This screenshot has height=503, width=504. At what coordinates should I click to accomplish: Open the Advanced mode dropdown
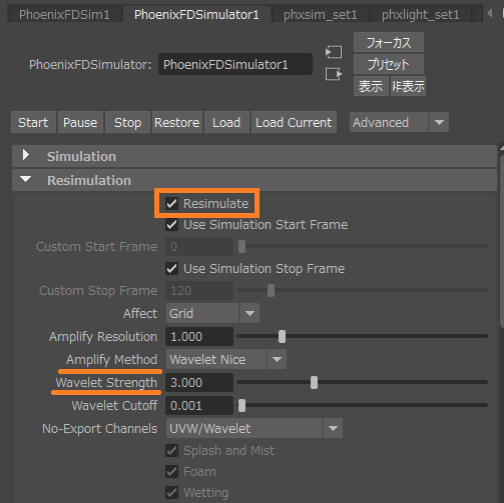point(399,122)
